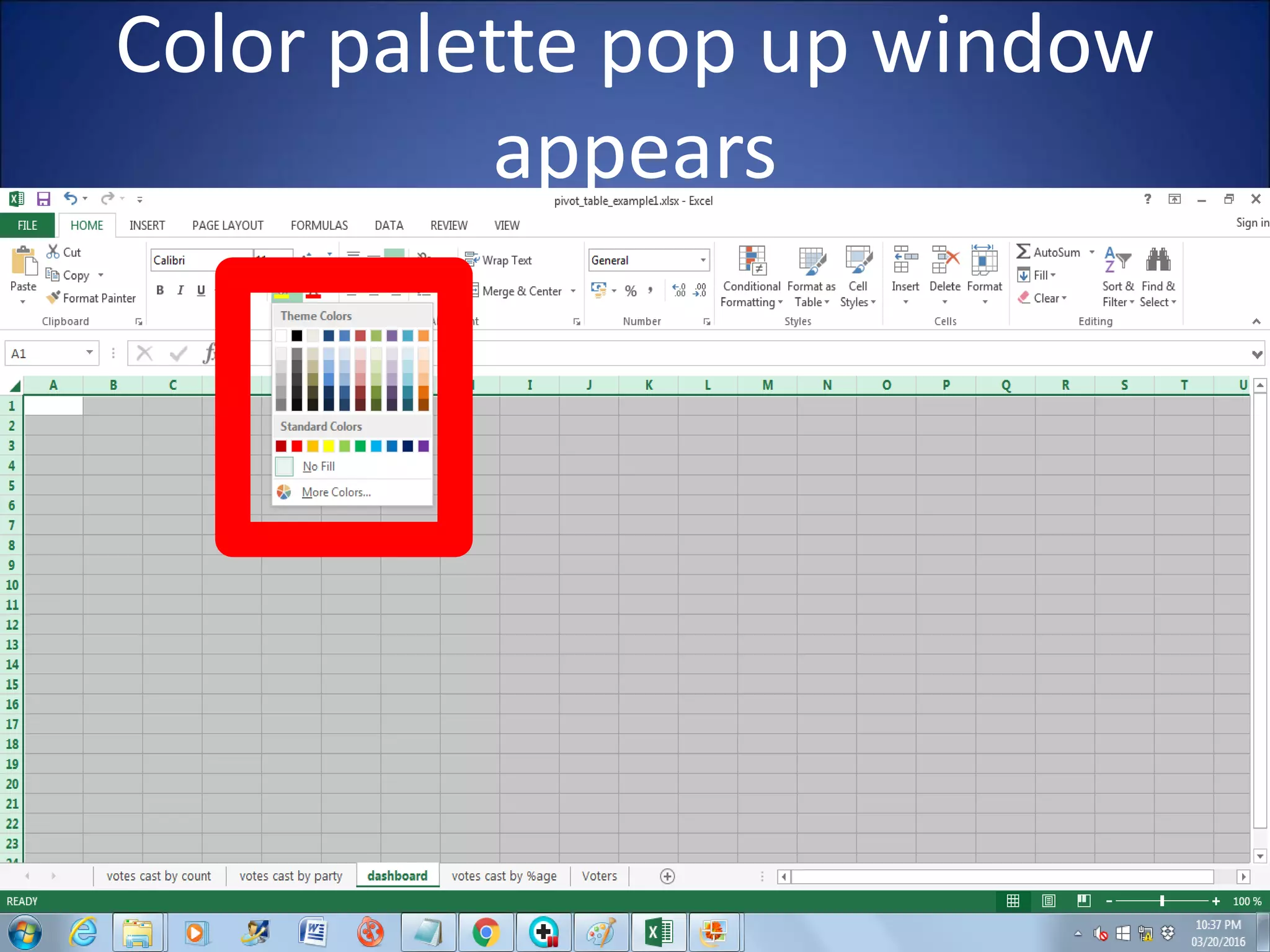Switch to the DATA tab

[389, 226]
